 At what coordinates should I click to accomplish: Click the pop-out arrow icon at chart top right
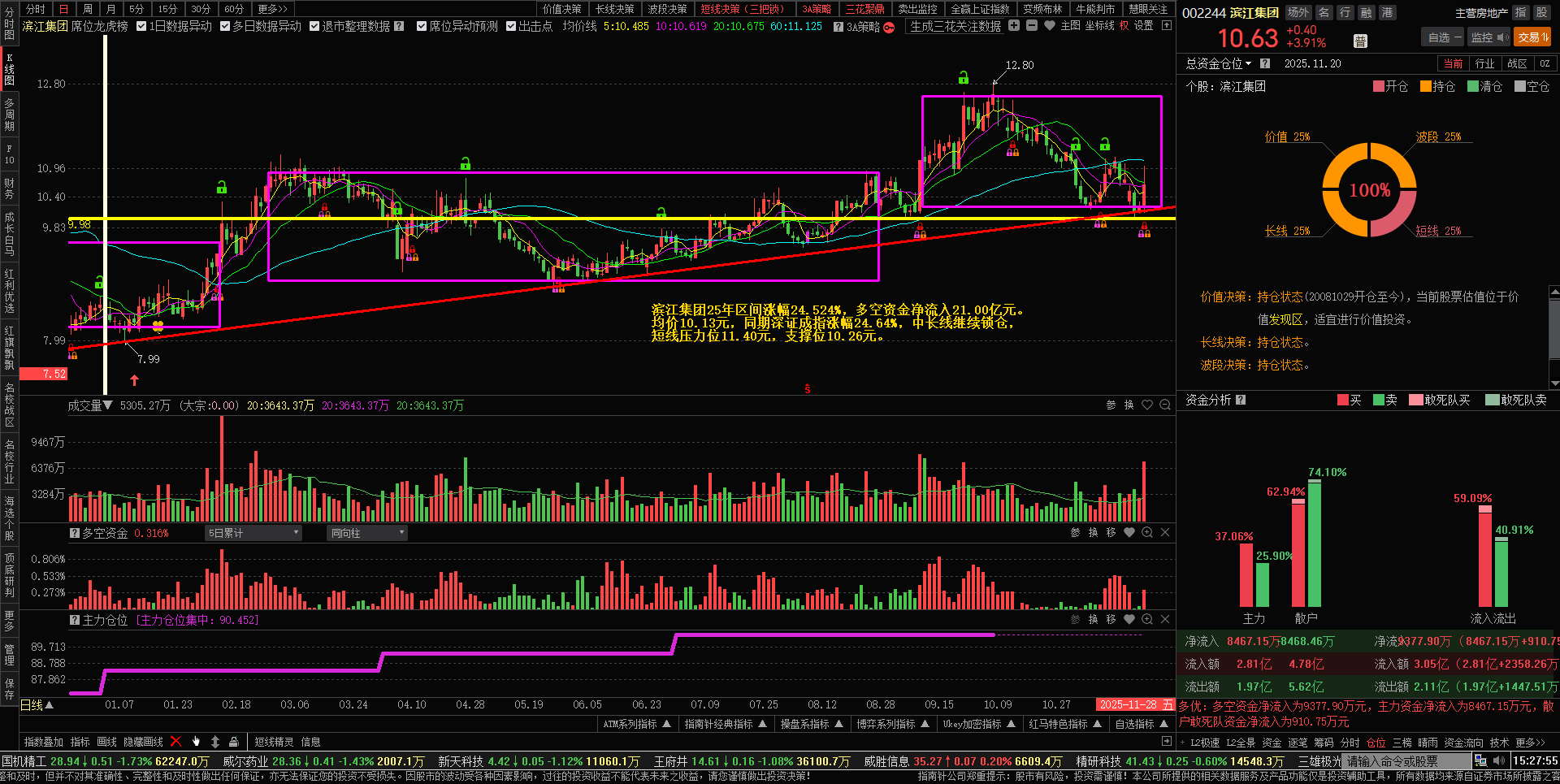tap(1167, 26)
